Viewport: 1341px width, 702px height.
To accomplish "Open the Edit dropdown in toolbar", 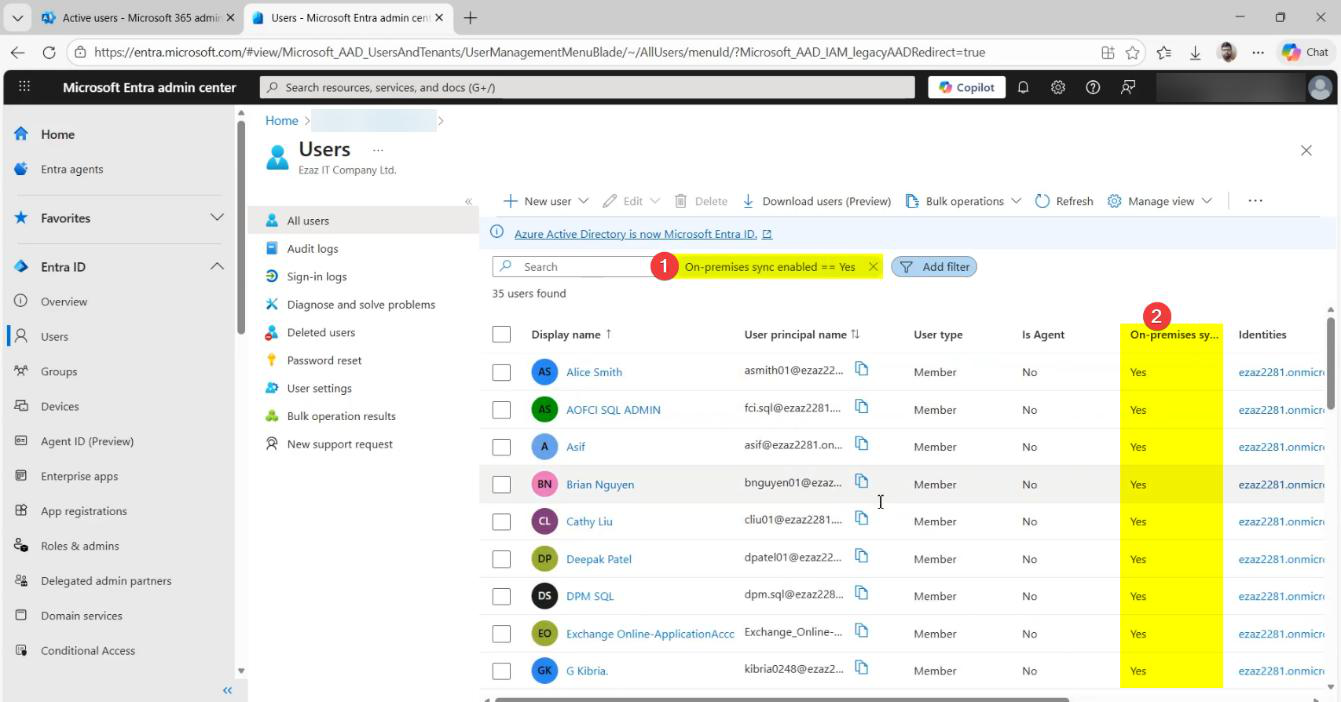I will [631, 201].
